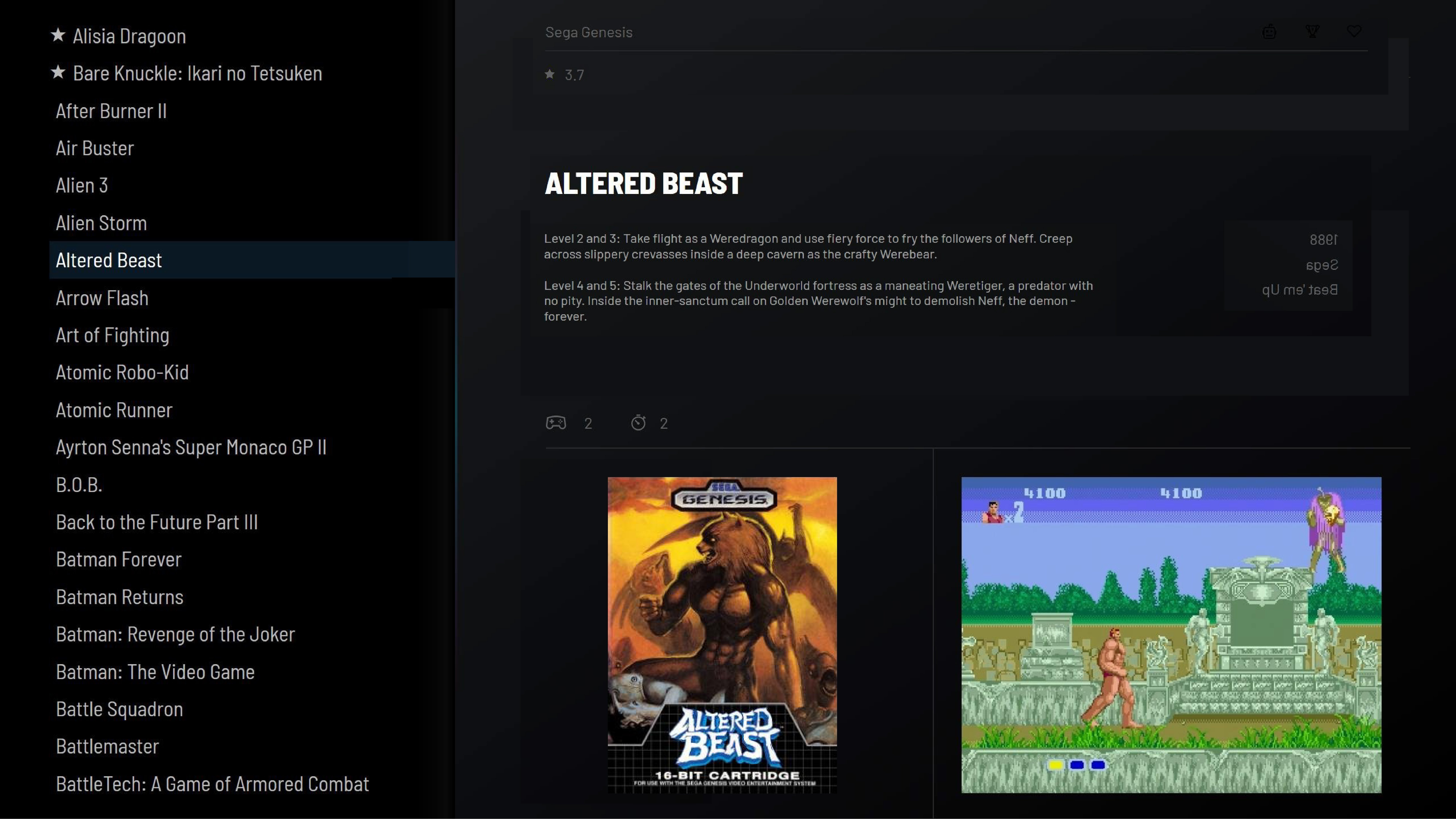1456x819 pixels.
Task: Click the player count number beside the gamepad
Action: point(588,423)
